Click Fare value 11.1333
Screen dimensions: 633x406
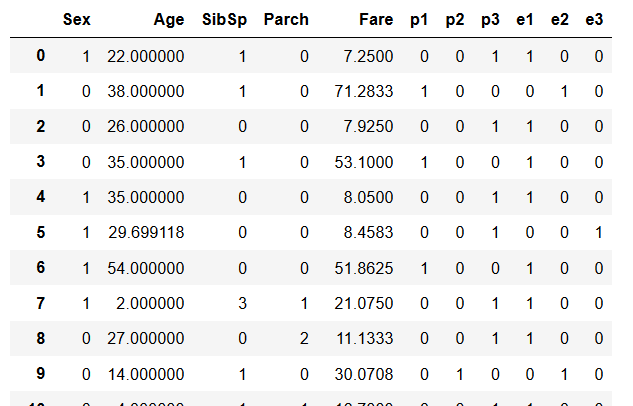click(x=365, y=338)
